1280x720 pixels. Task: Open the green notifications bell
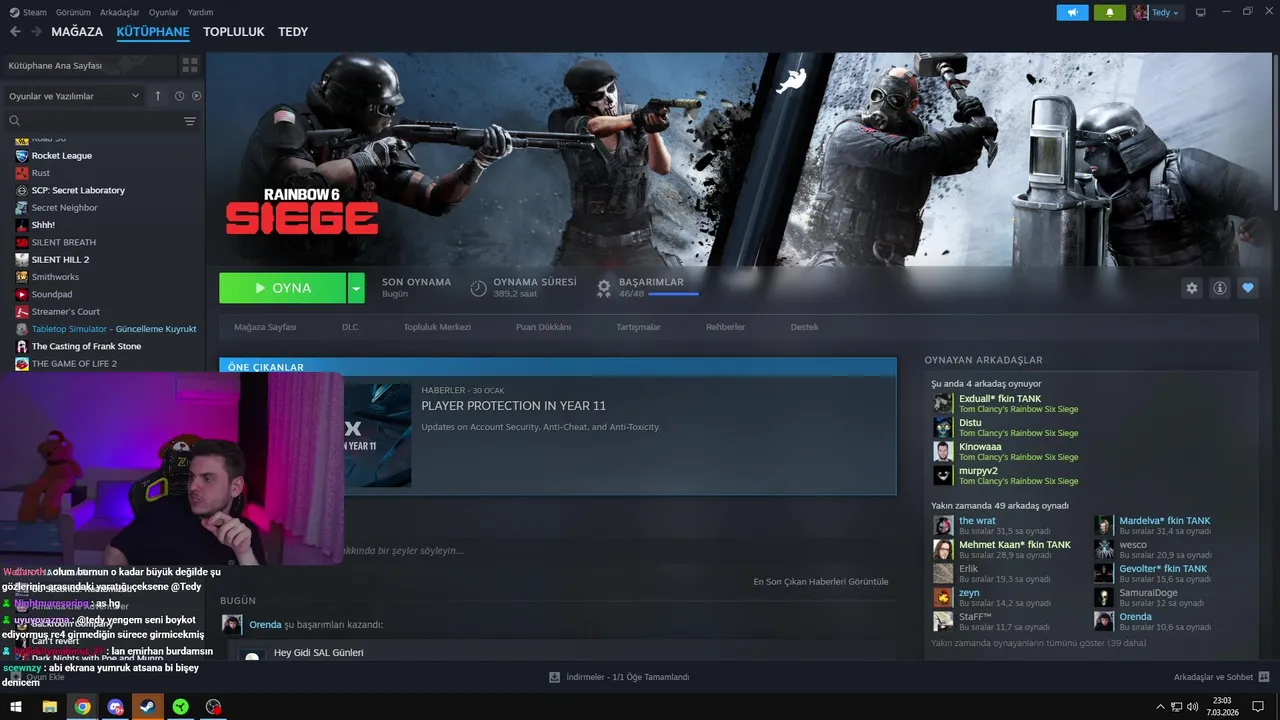click(1109, 12)
